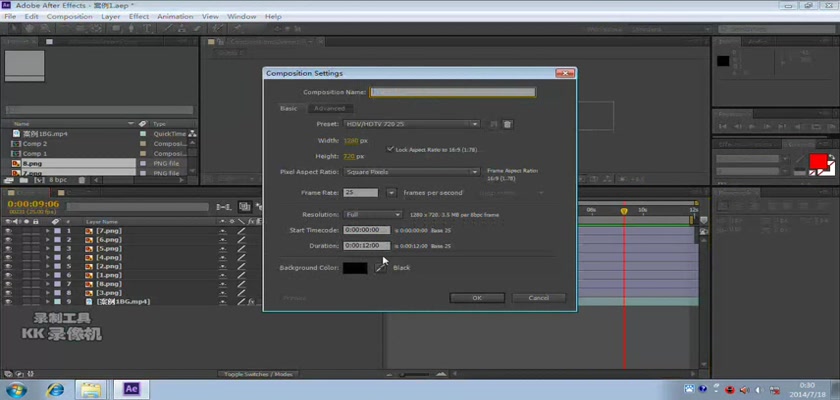Open Windows Explorer from taskbar
The width and height of the screenshot is (840, 400).
[93, 389]
